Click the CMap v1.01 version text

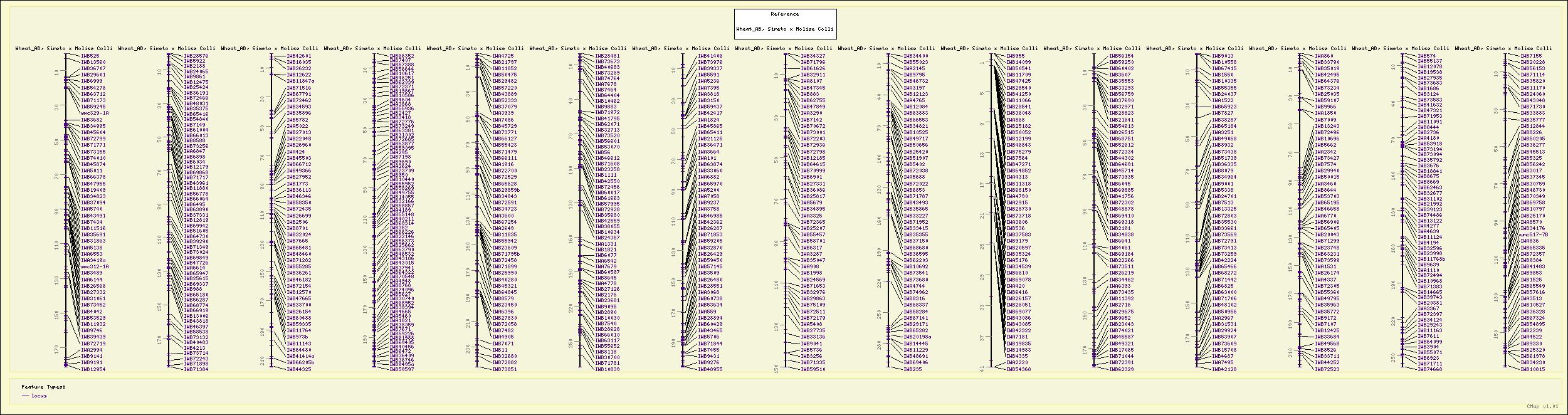point(1549,406)
